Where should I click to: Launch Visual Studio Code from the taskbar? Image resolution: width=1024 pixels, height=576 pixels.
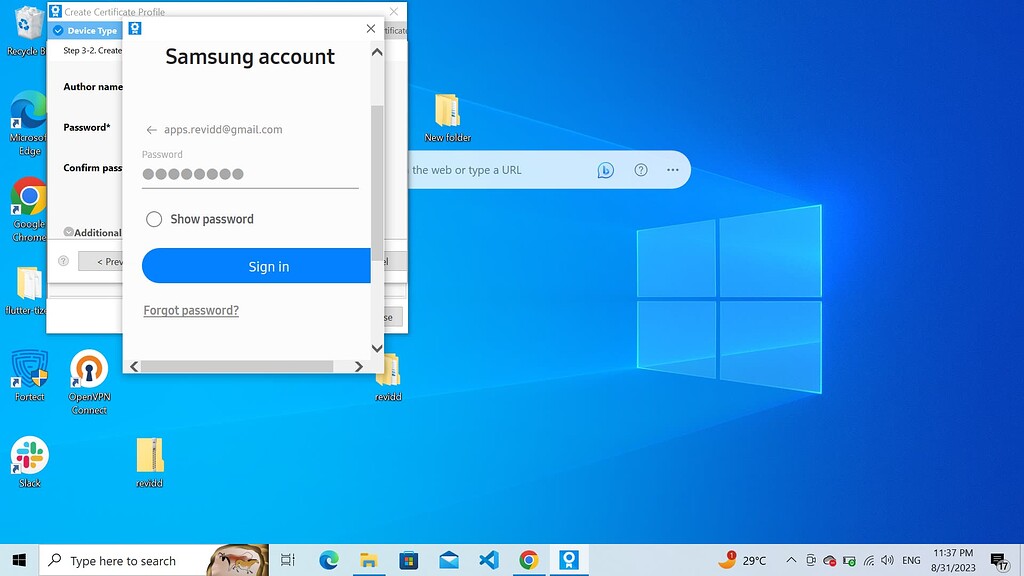click(489, 560)
